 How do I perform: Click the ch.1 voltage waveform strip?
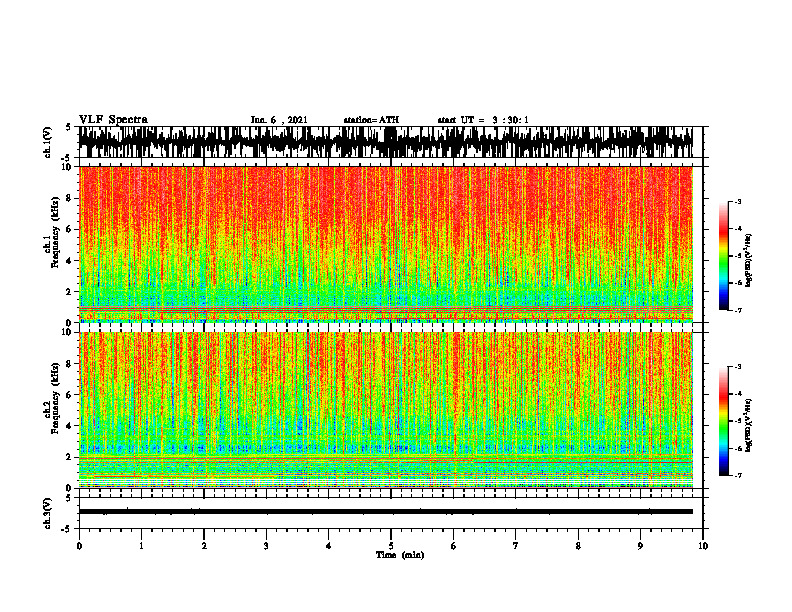point(386,142)
